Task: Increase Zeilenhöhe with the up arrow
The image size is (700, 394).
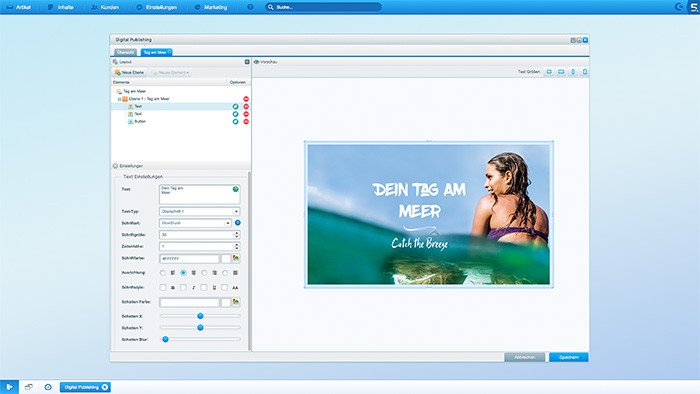Action: click(x=237, y=244)
